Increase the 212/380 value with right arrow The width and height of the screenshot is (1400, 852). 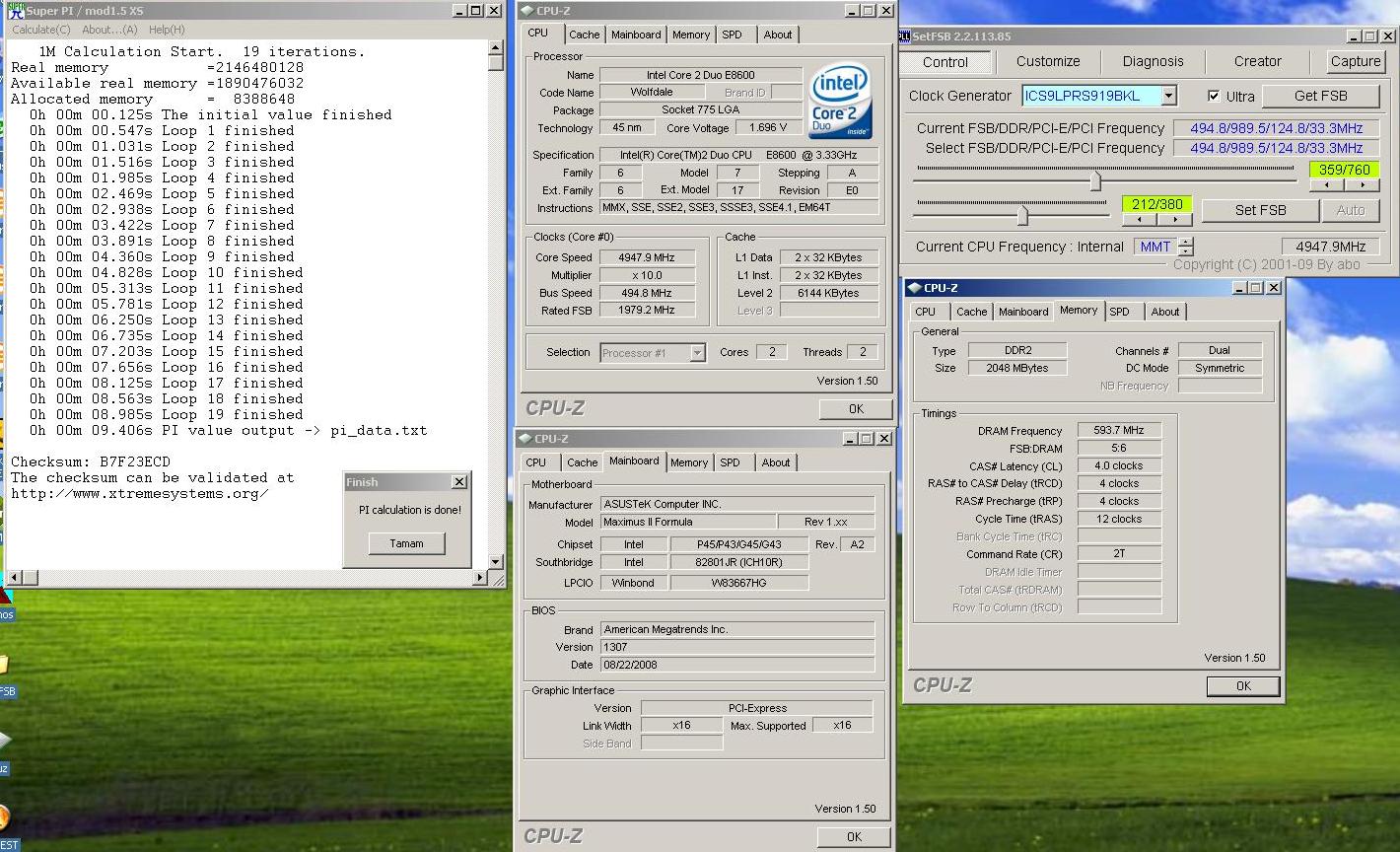click(1174, 219)
